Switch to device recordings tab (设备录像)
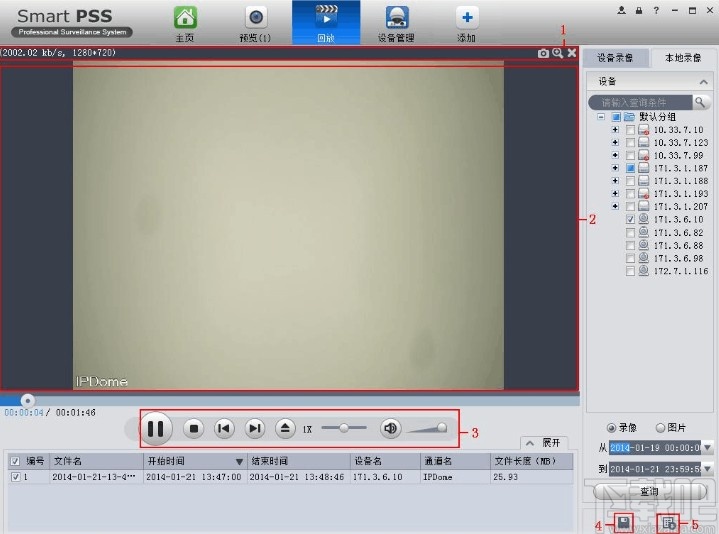Screen dimensions: 719x534 [615, 58]
